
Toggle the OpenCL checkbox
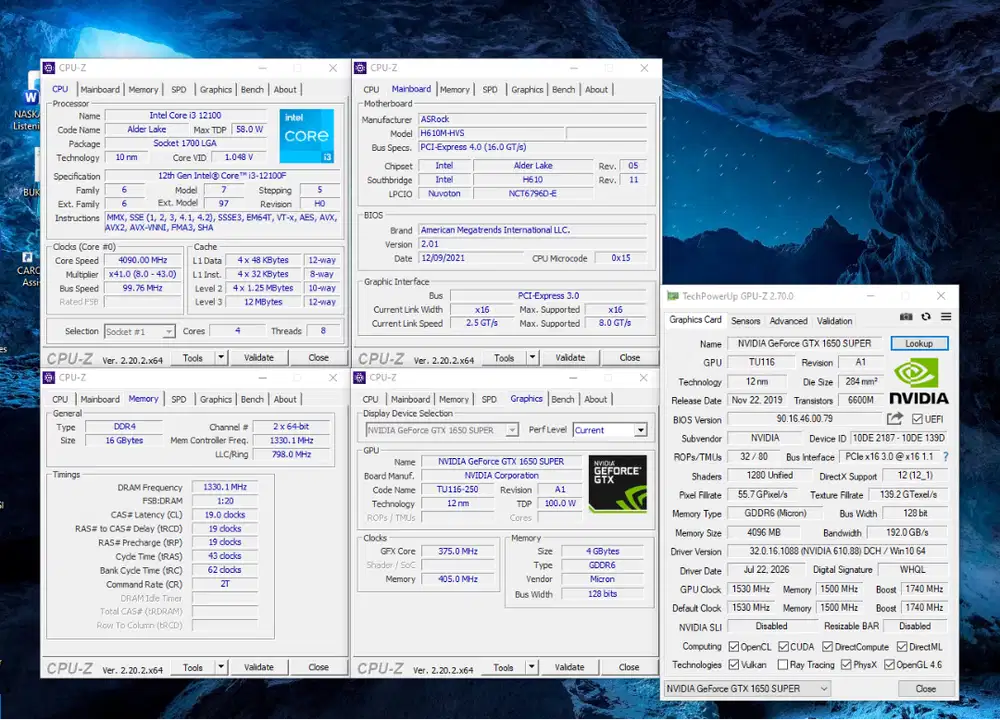click(x=734, y=647)
